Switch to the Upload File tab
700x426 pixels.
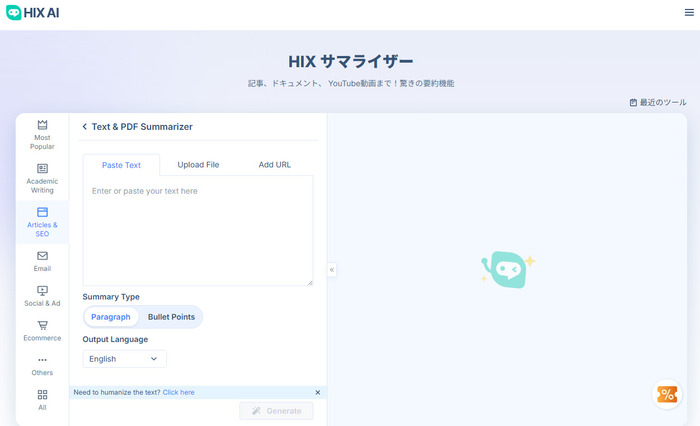pos(198,164)
